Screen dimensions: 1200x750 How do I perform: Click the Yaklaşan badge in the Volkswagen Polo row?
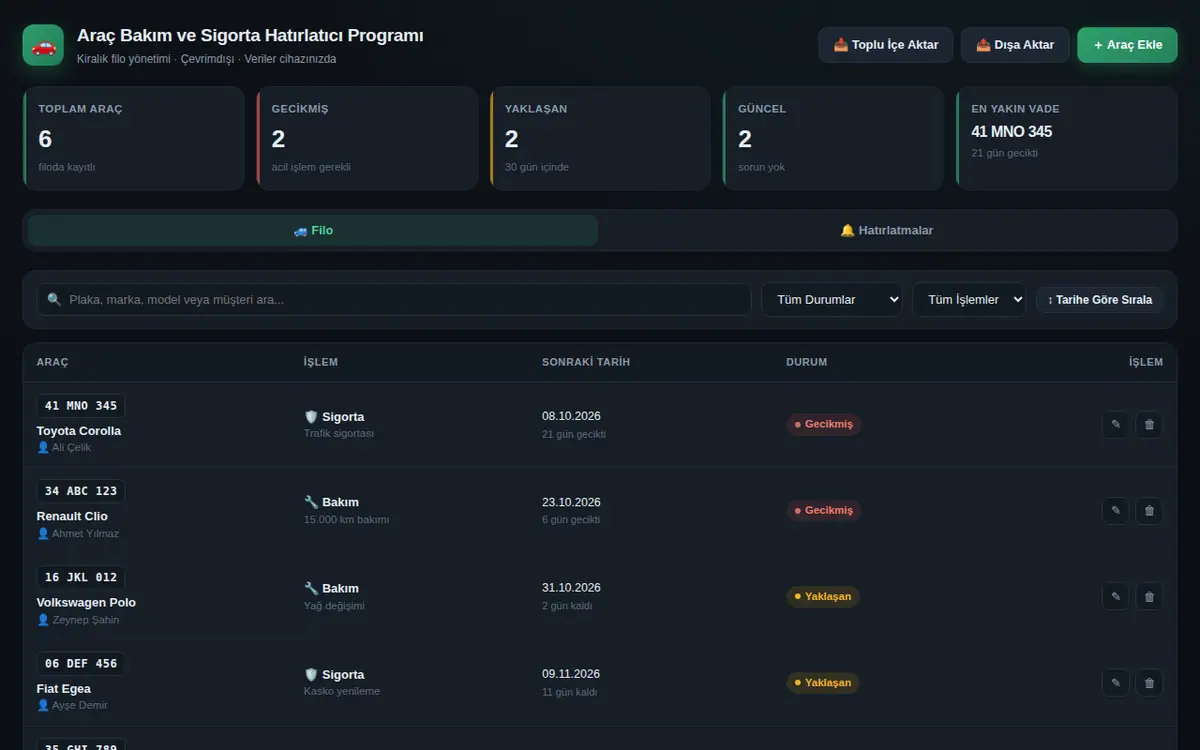(823, 596)
